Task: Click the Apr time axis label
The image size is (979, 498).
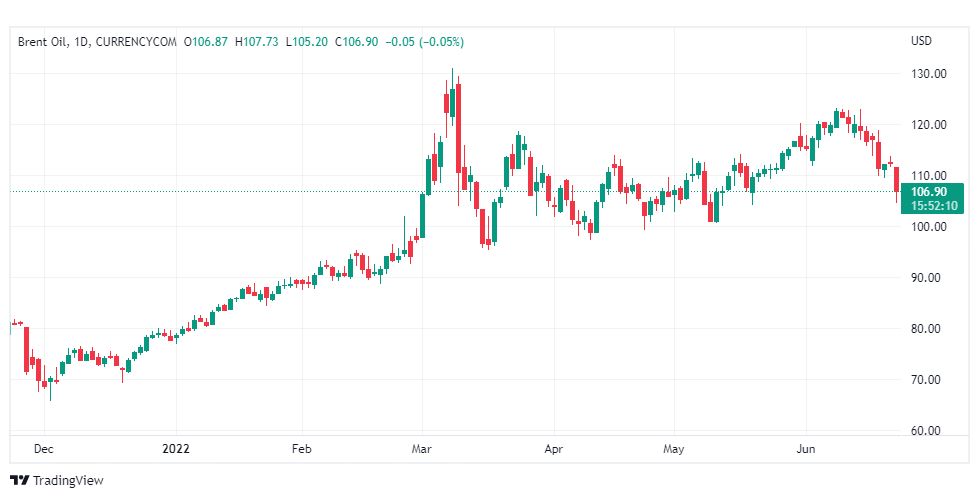Action: coord(553,449)
